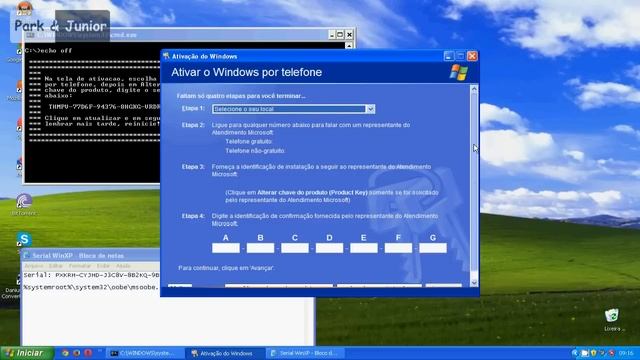The image size is (640, 360).
Task: Click confirmation ID field G
Action: [x=433, y=248]
